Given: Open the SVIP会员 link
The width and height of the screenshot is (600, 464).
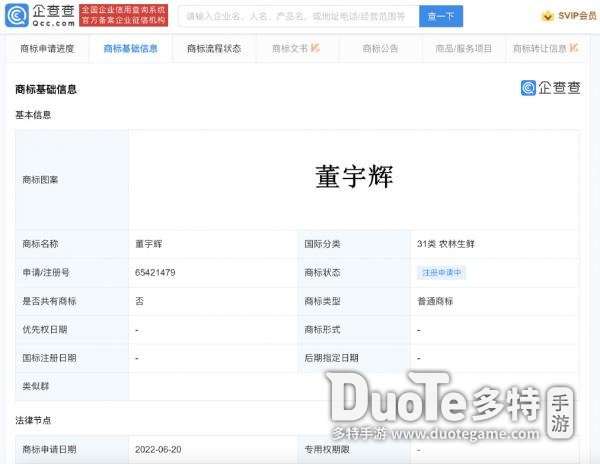Looking at the screenshot, I should pyautogui.click(x=577, y=16).
